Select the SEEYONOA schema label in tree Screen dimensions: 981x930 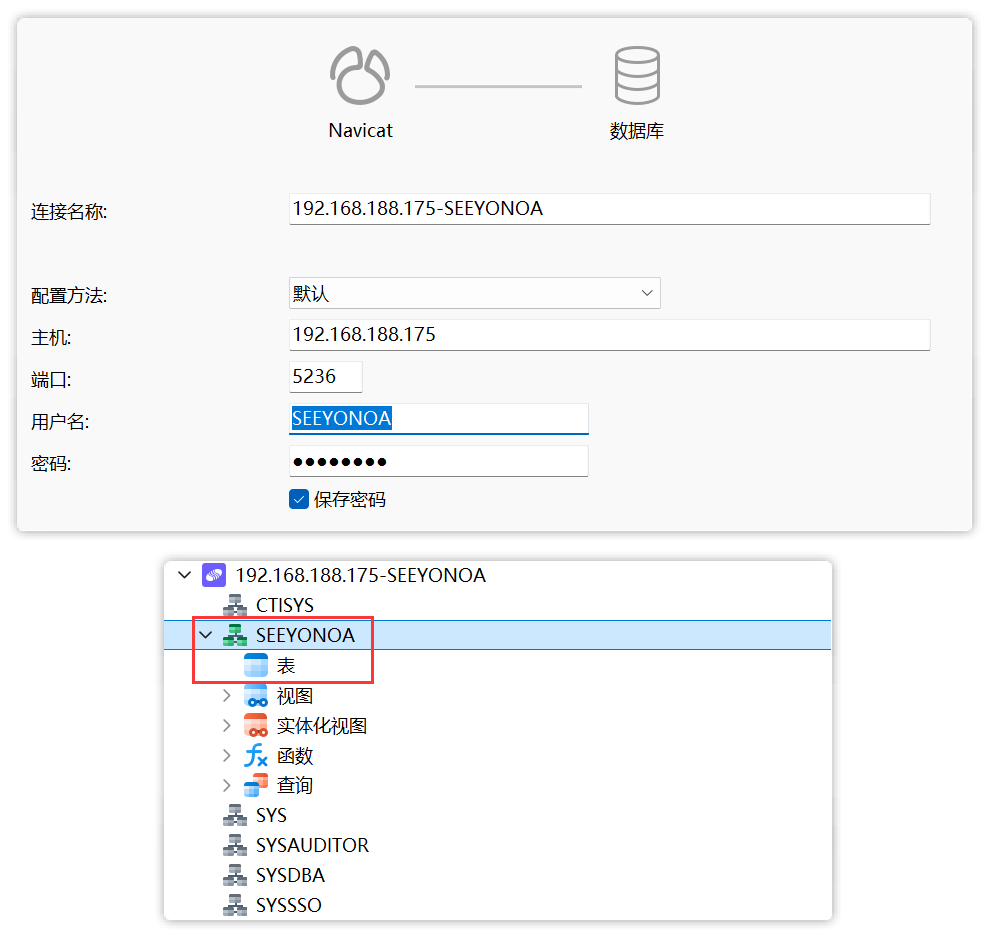click(x=305, y=635)
